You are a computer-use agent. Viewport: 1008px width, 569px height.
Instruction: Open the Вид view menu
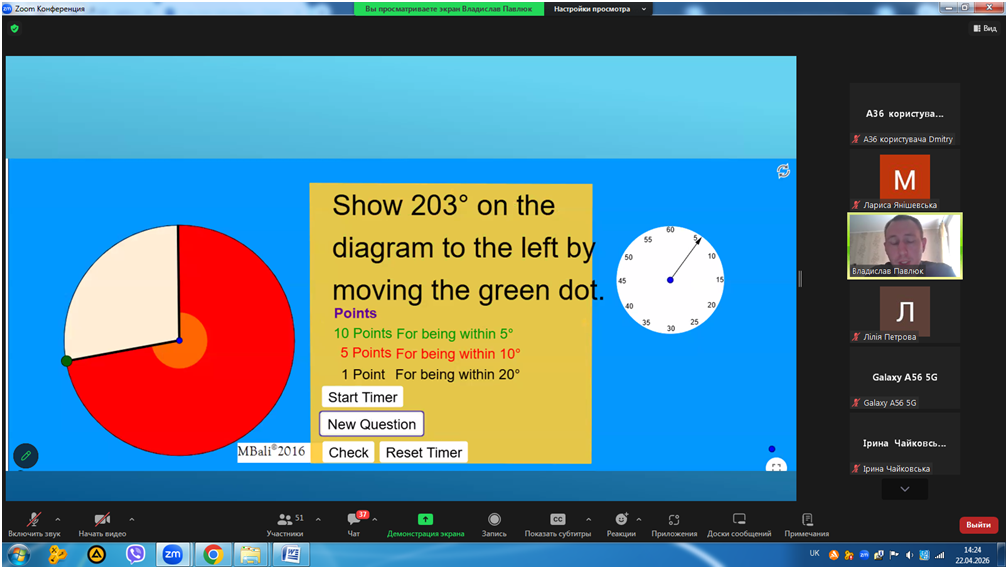point(984,29)
